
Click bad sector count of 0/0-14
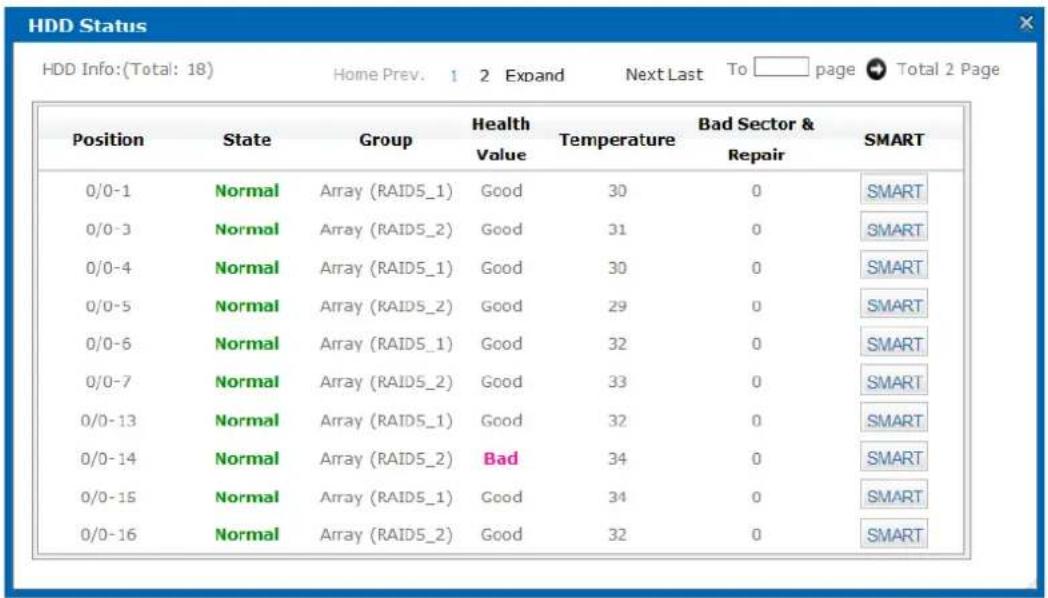pos(756,458)
